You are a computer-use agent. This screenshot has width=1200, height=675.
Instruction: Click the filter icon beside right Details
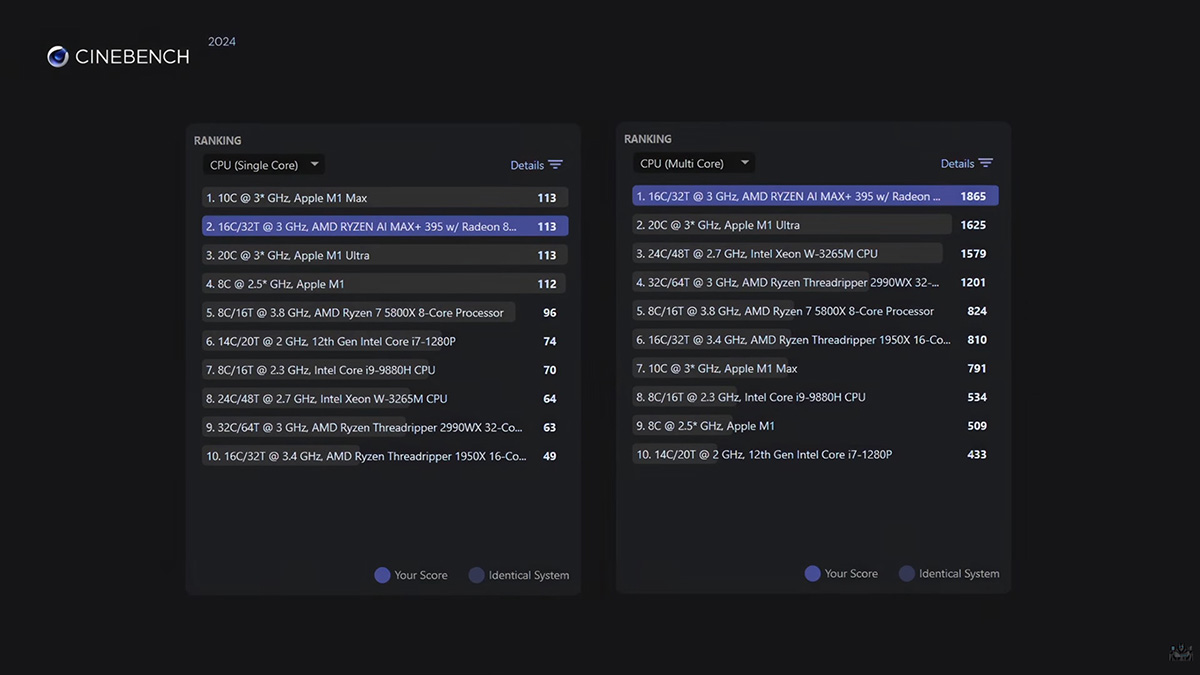point(986,163)
